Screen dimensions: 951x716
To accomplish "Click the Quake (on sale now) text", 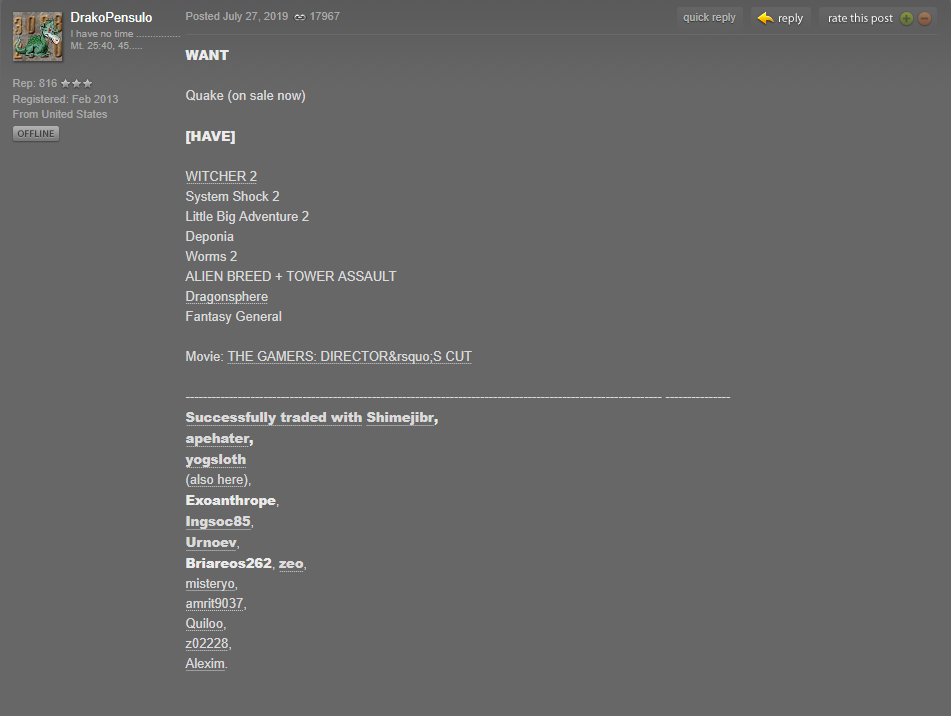I will 246,96.
